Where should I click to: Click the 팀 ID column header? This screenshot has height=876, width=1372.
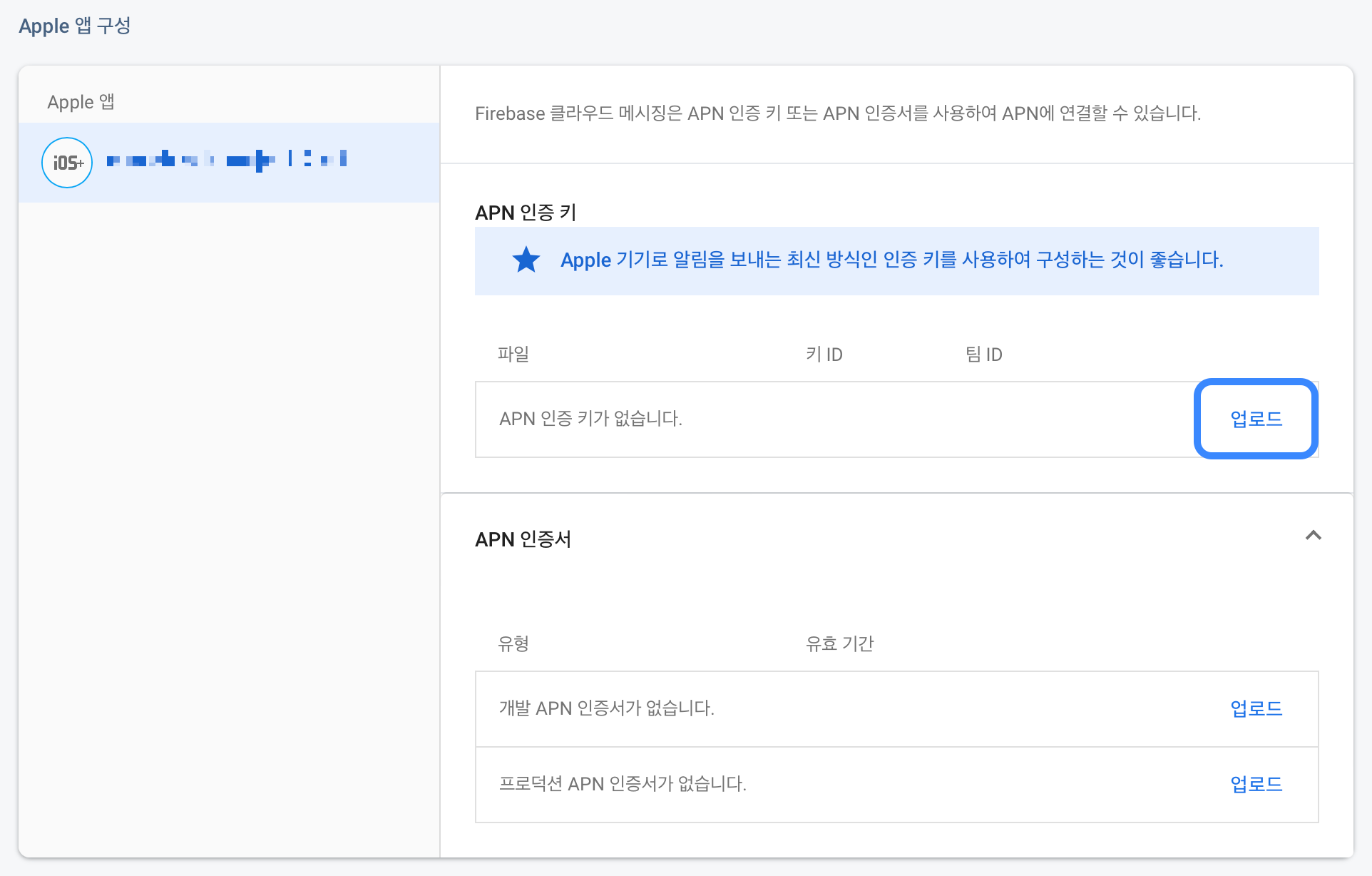[x=984, y=354]
